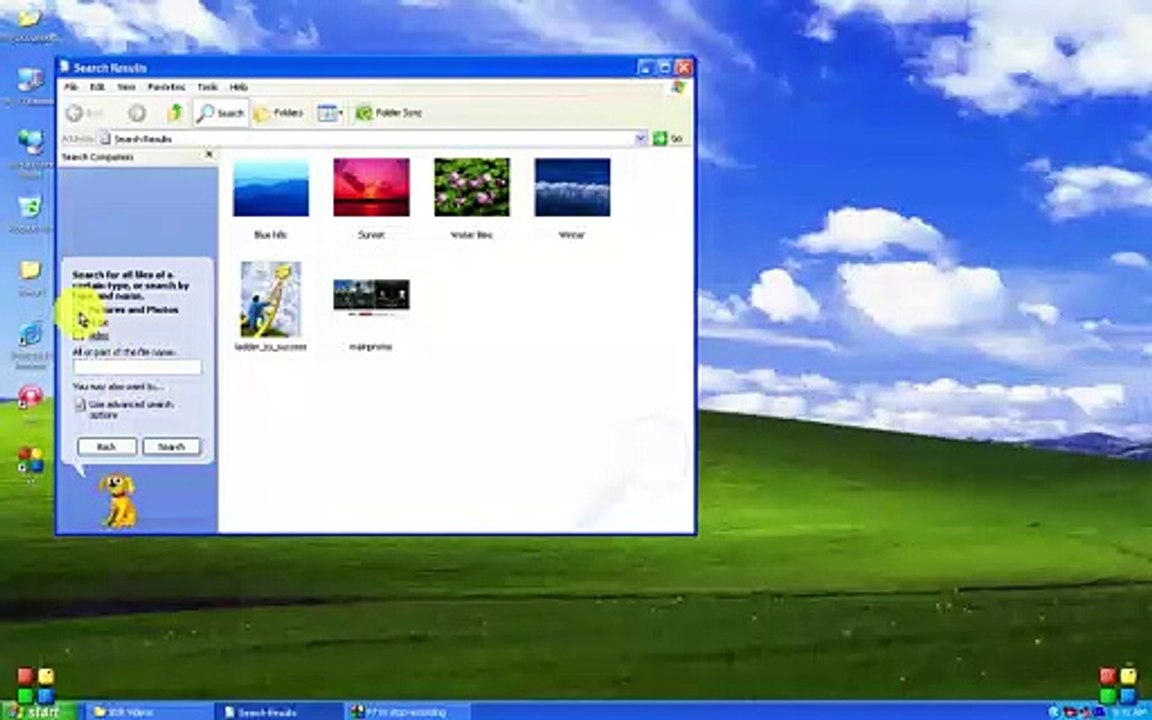Viewport: 1152px width, 720px height.
Task: Minimize the Search Results window
Action: tap(645, 68)
